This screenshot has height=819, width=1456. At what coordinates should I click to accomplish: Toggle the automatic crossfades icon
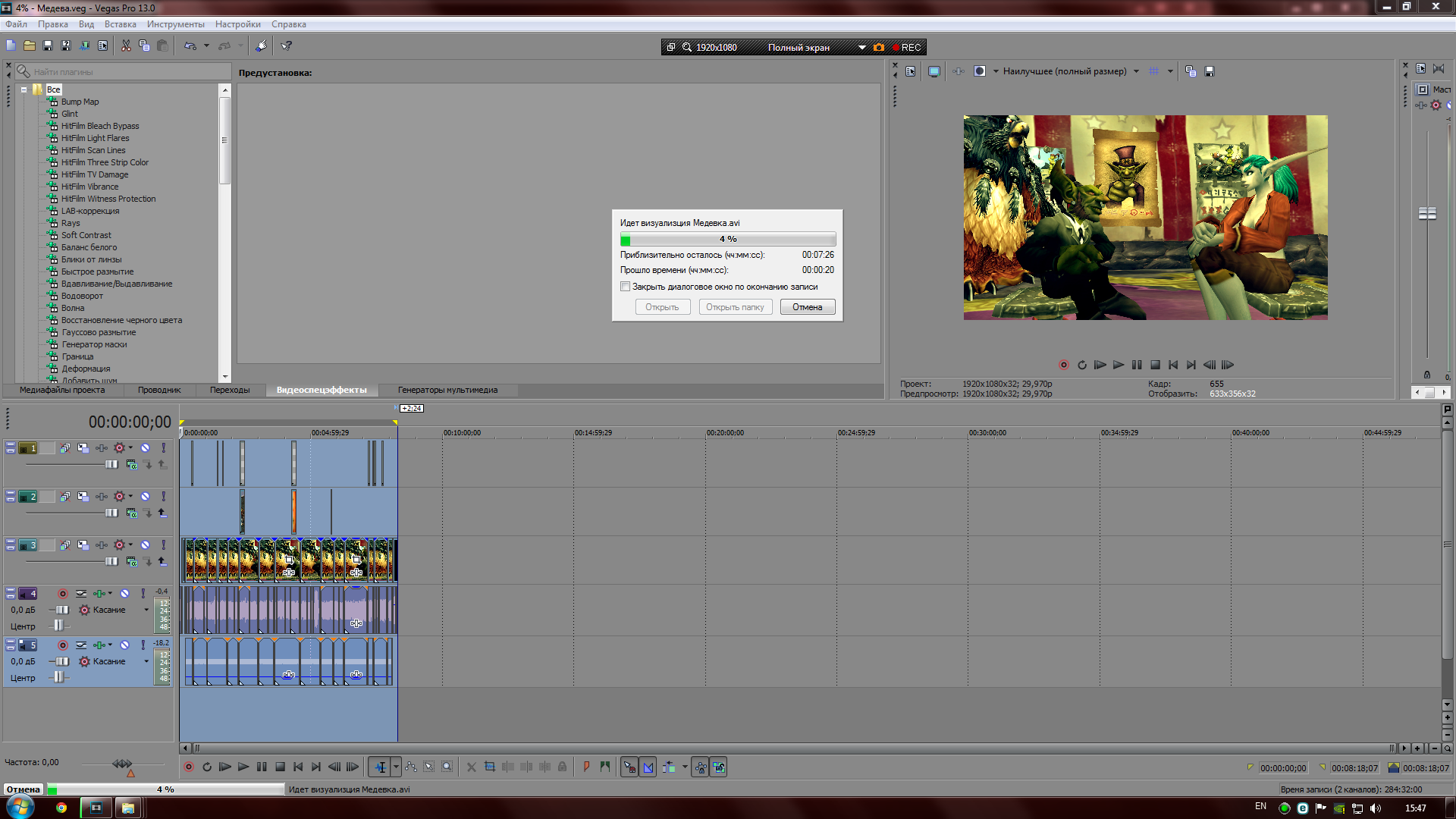pyautogui.click(x=648, y=767)
